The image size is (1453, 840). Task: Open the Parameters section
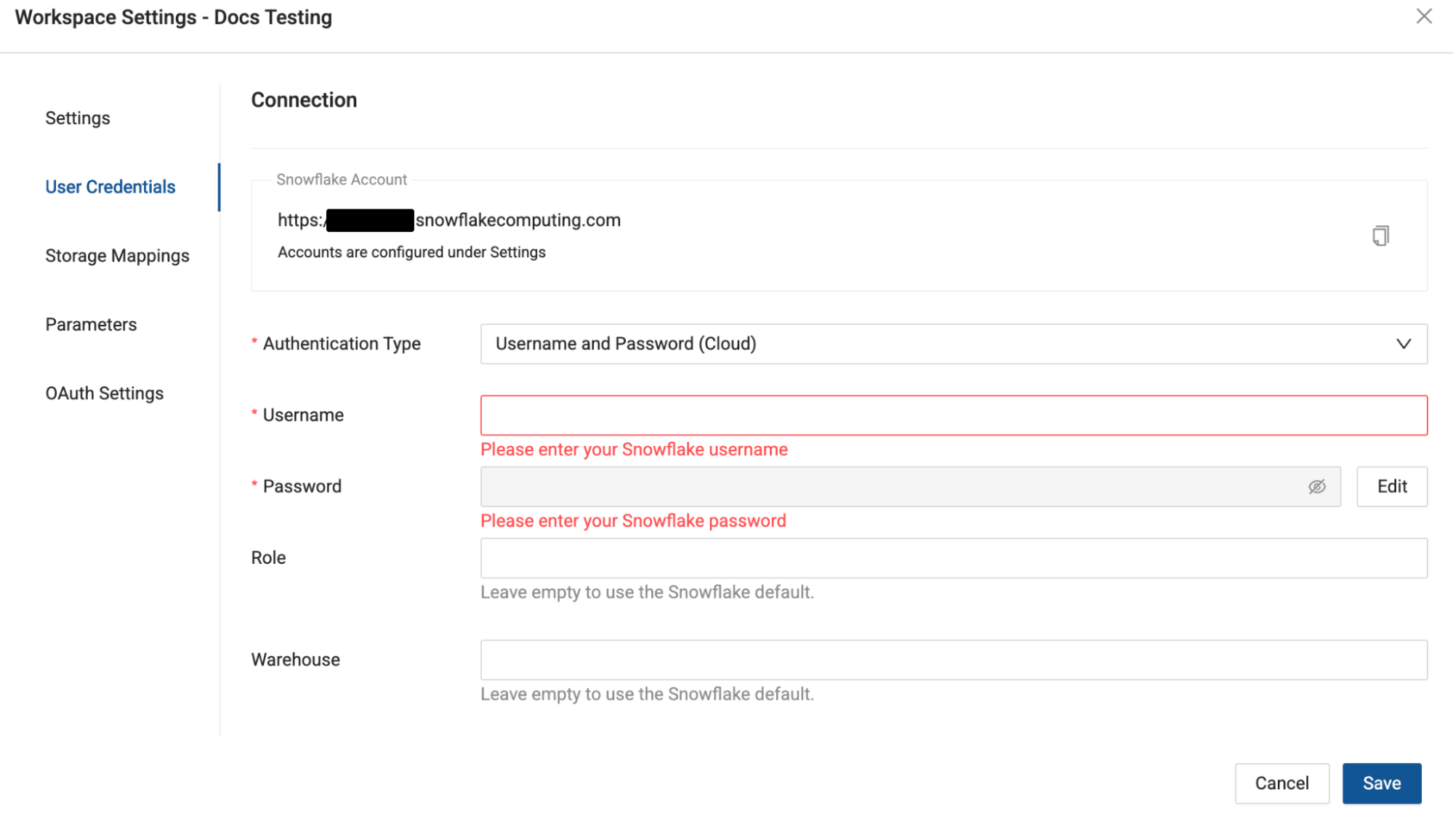91,324
